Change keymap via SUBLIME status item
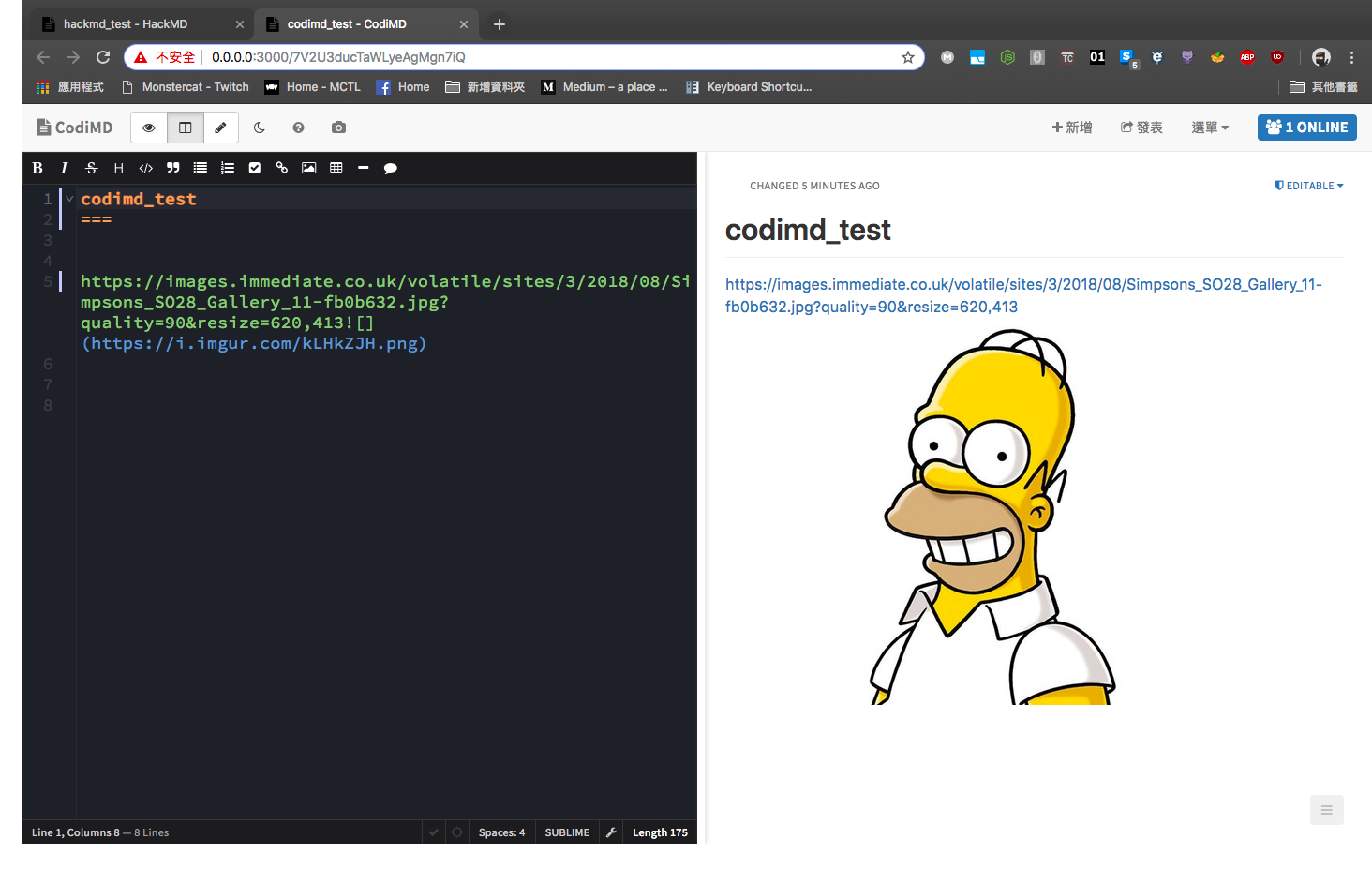 pyautogui.click(x=567, y=832)
